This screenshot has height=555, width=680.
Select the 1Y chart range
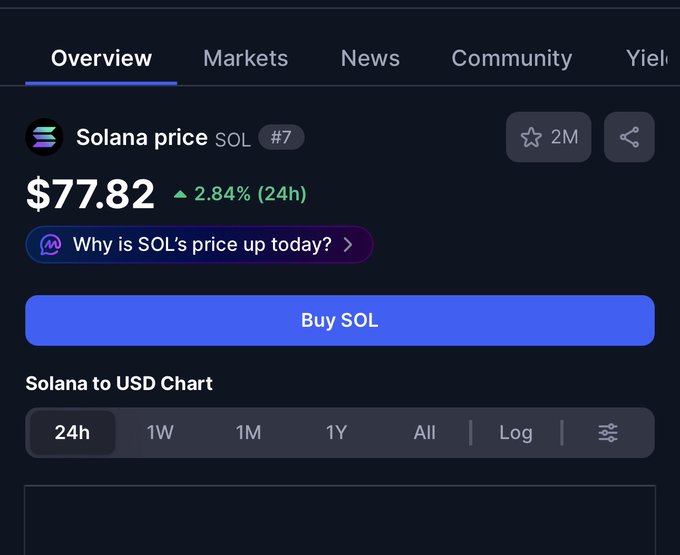coord(337,432)
